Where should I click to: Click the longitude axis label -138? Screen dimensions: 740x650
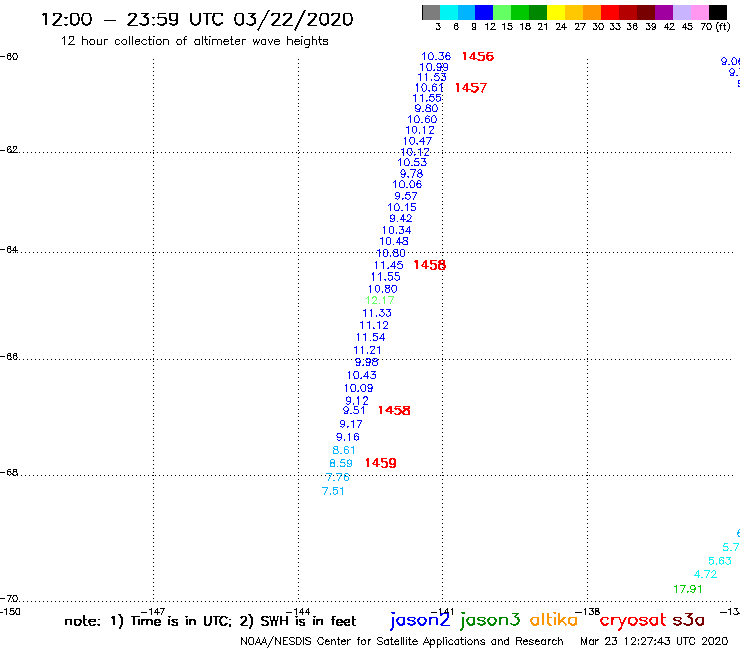point(588,611)
